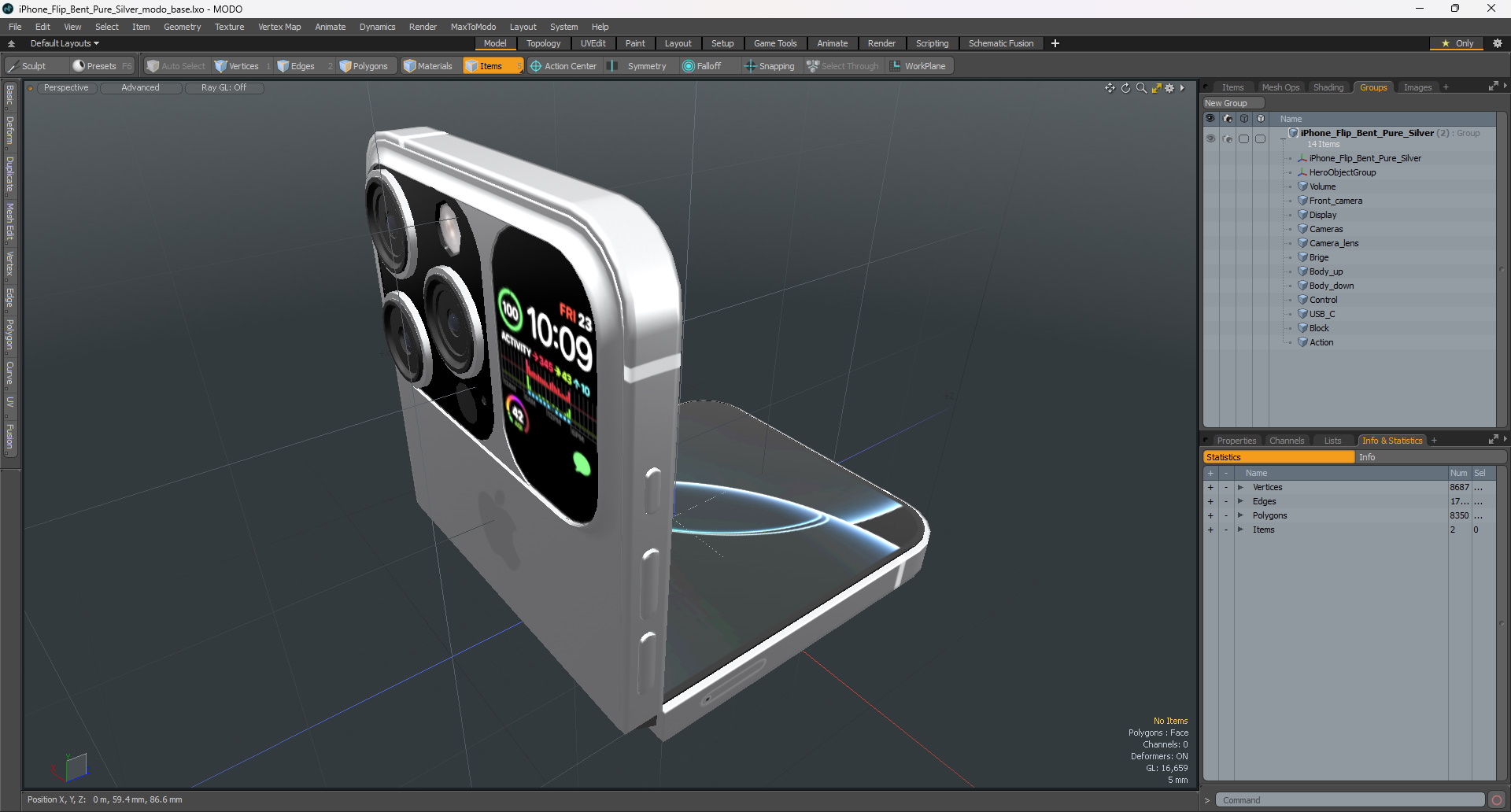Image resolution: width=1511 pixels, height=812 pixels.
Task: Toggle Snapping on
Action: 770,66
